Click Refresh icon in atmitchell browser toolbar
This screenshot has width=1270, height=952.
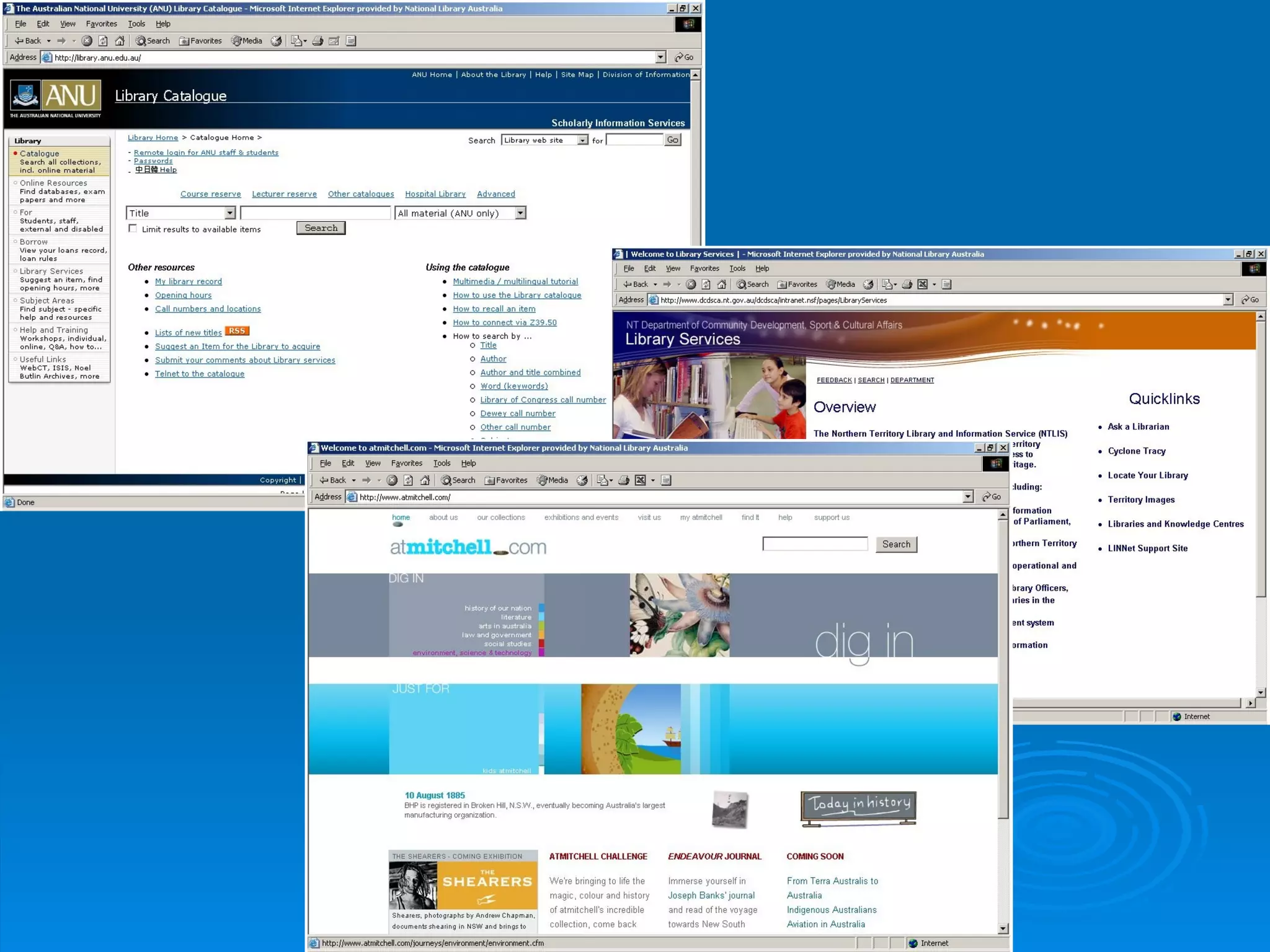(x=408, y=480)
